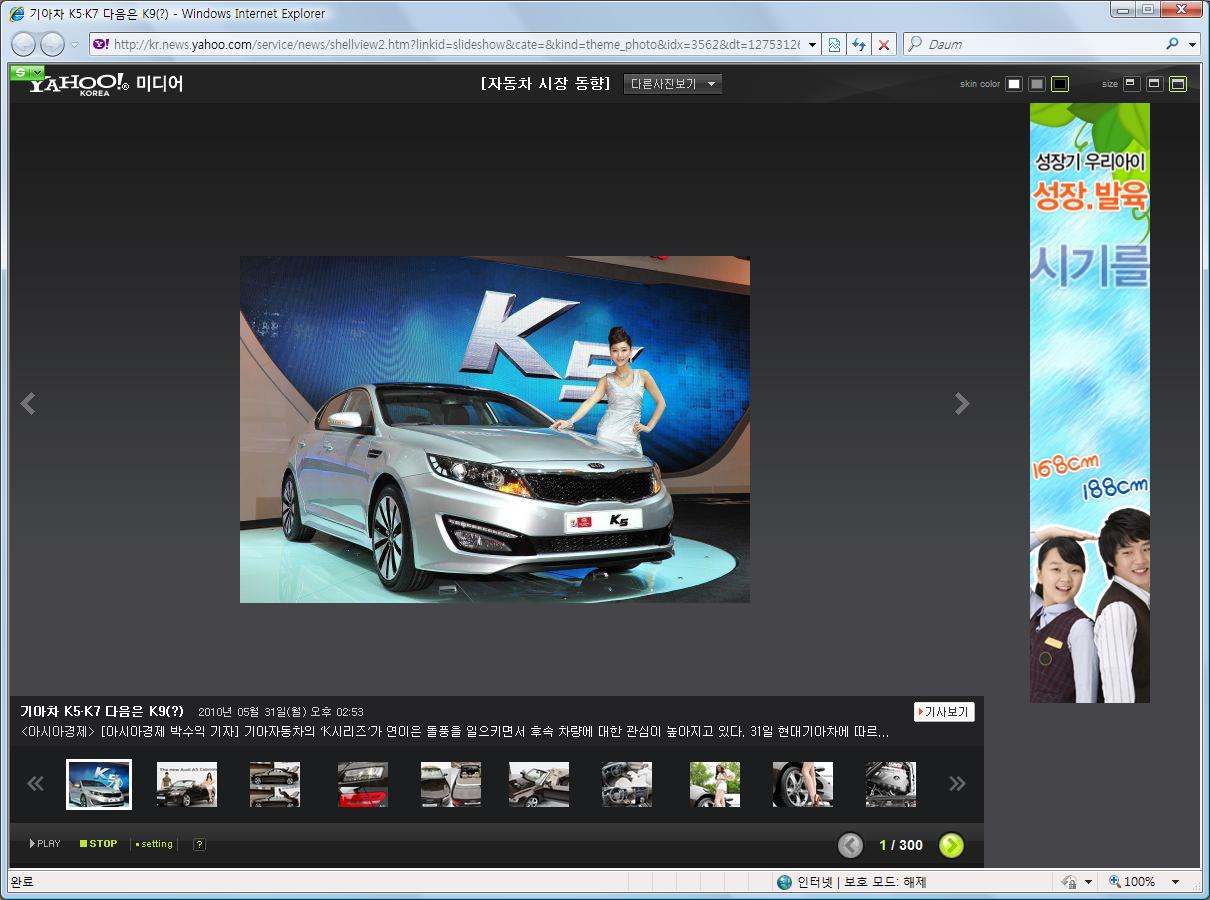Viewport: 1210px width, 900px height.
Task: Click the green dollar badge icon
Action: (x=21, y=72)
